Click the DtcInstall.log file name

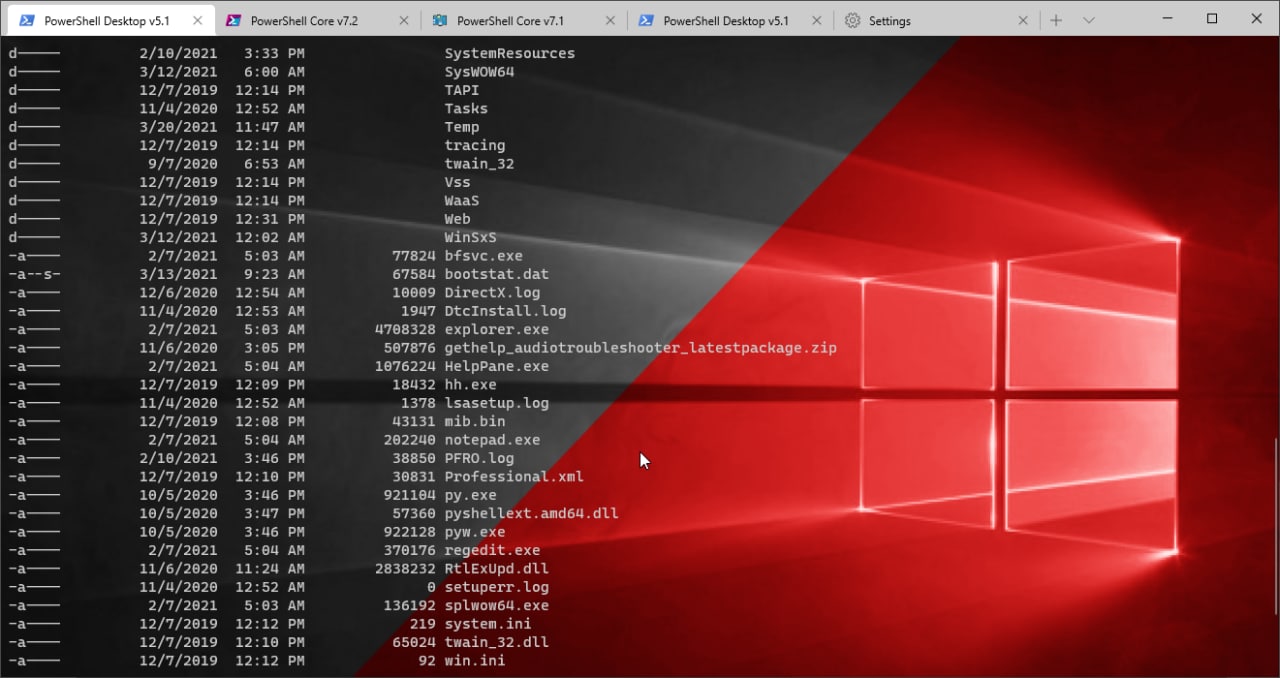pyautogui.click(x=505, y=311)
